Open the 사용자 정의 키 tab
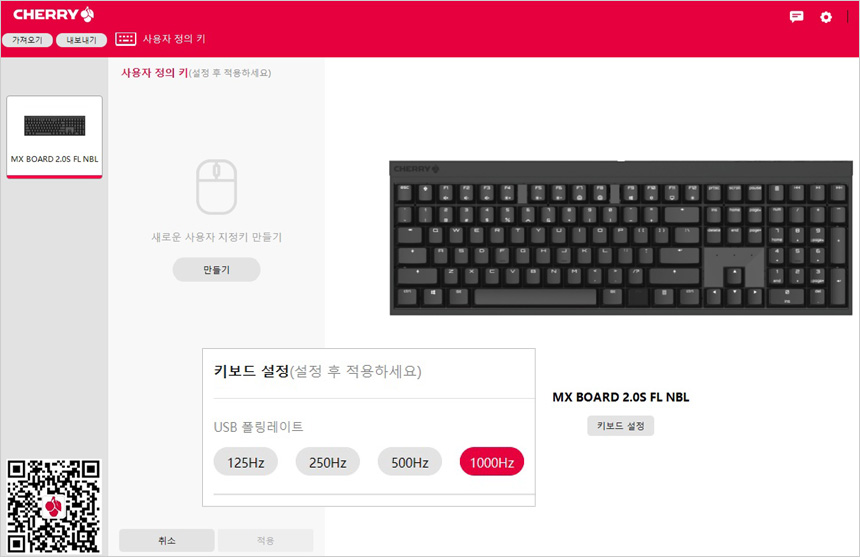Viewport: 860px width, 557px height. (174, 39)
